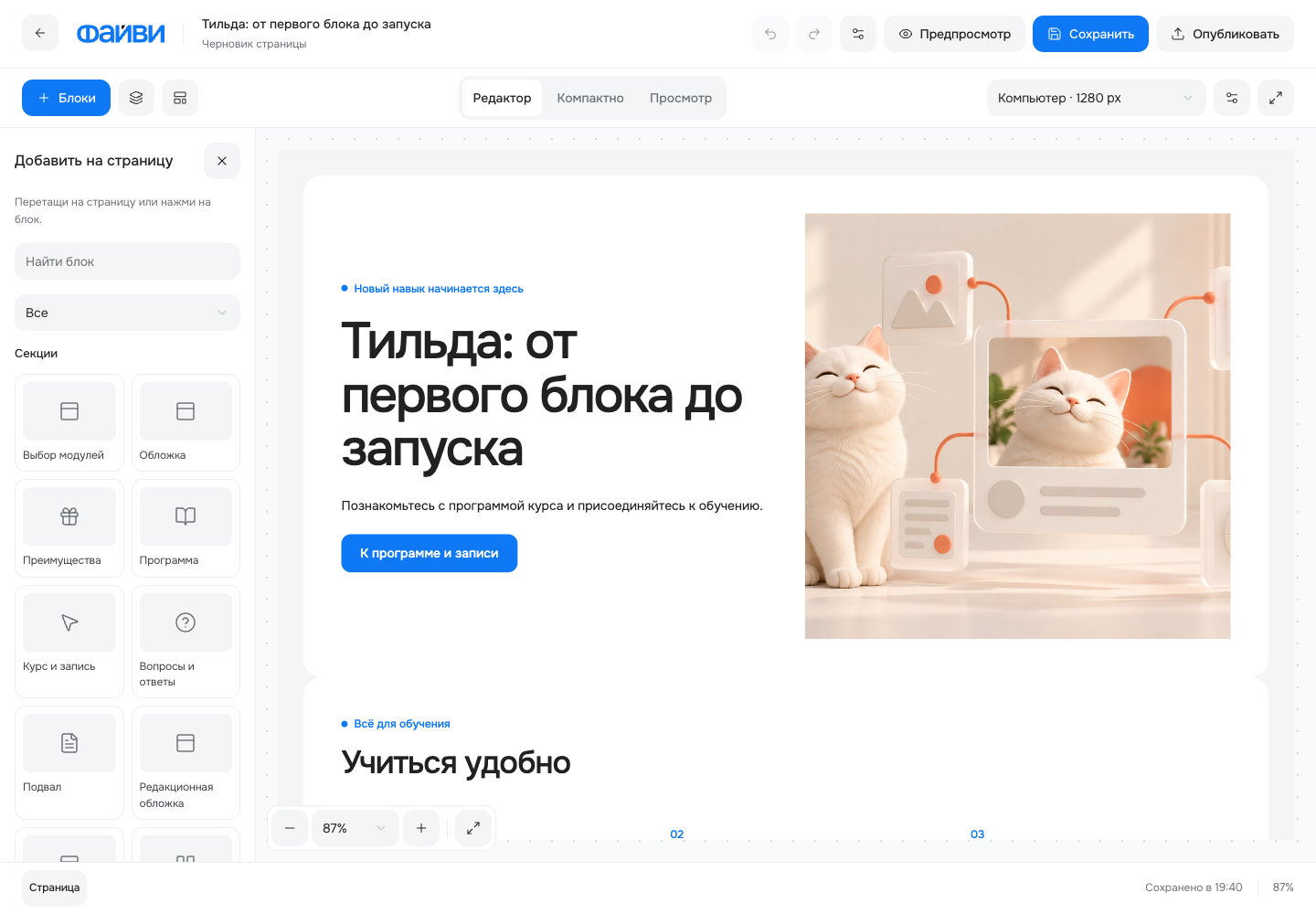Fit canvas to screen beside zoom controls
1316x914 pixels.
473,828
